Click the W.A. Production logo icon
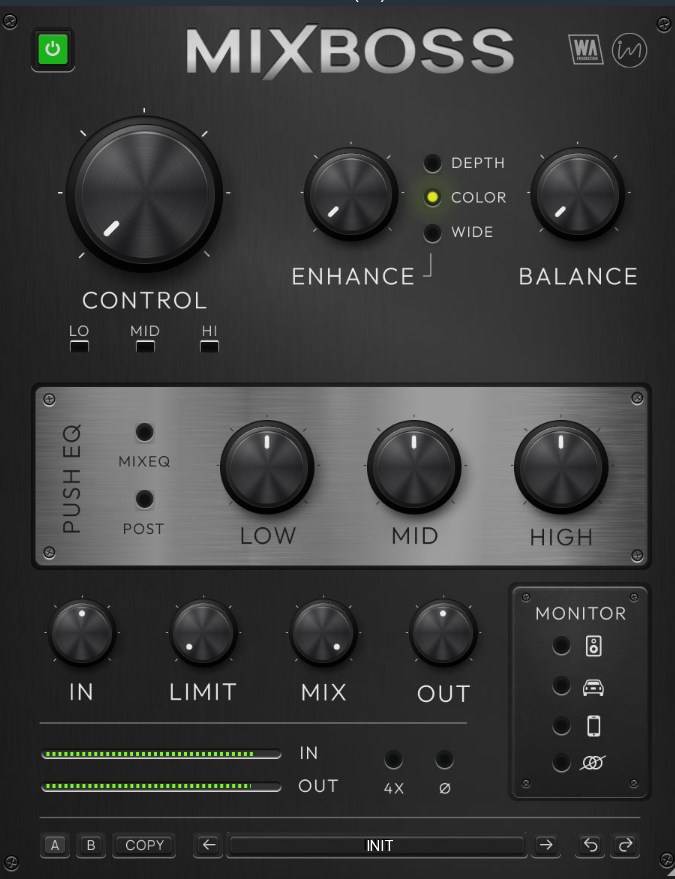This screenshot has height=879, width=675. tap(585, 50)
